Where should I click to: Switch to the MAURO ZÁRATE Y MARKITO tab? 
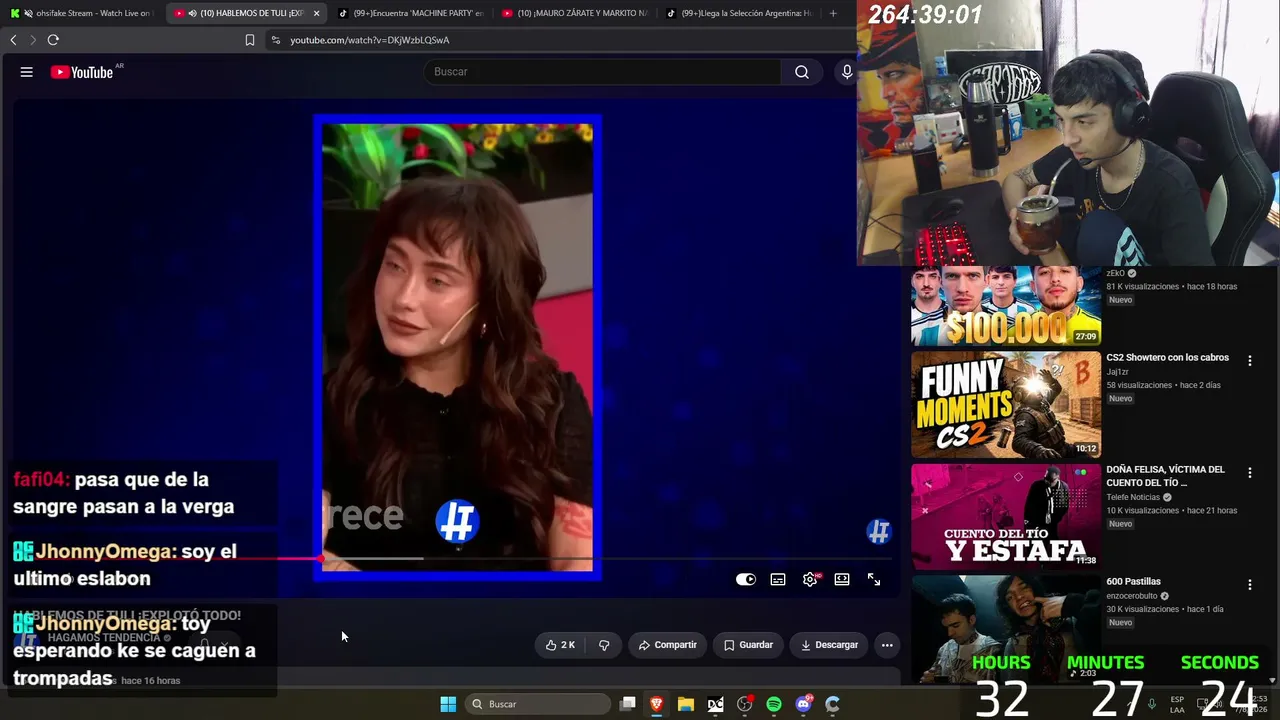point(575,13)
